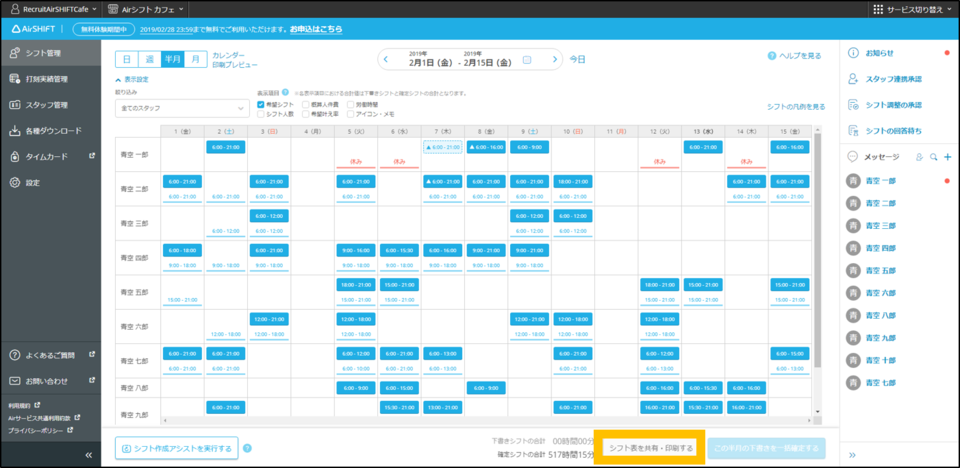960x468 pixels.
Task: Advance to next period with right arrow
Action: [x=554, y=59]
